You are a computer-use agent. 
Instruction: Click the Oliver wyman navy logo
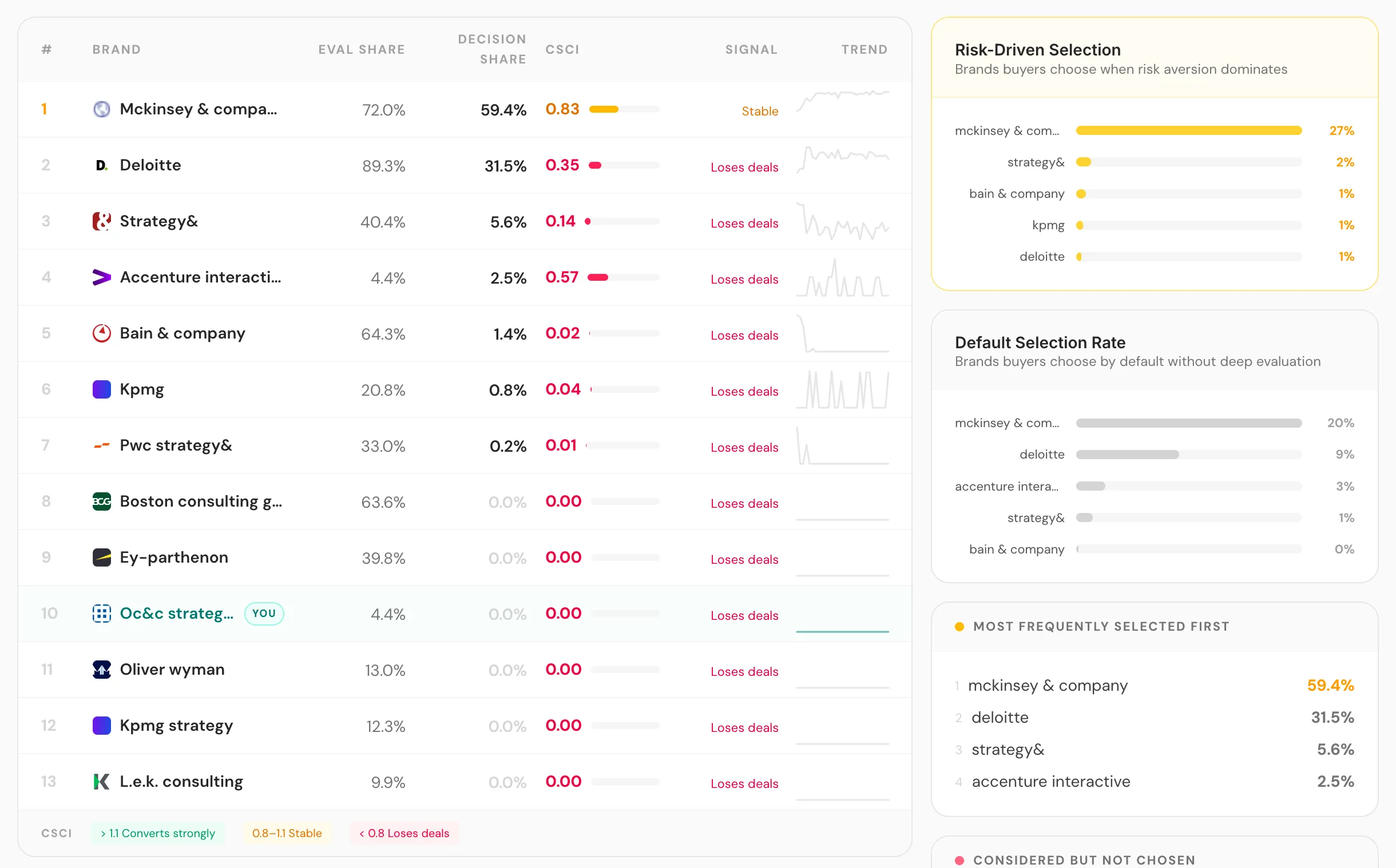point(102,670)
